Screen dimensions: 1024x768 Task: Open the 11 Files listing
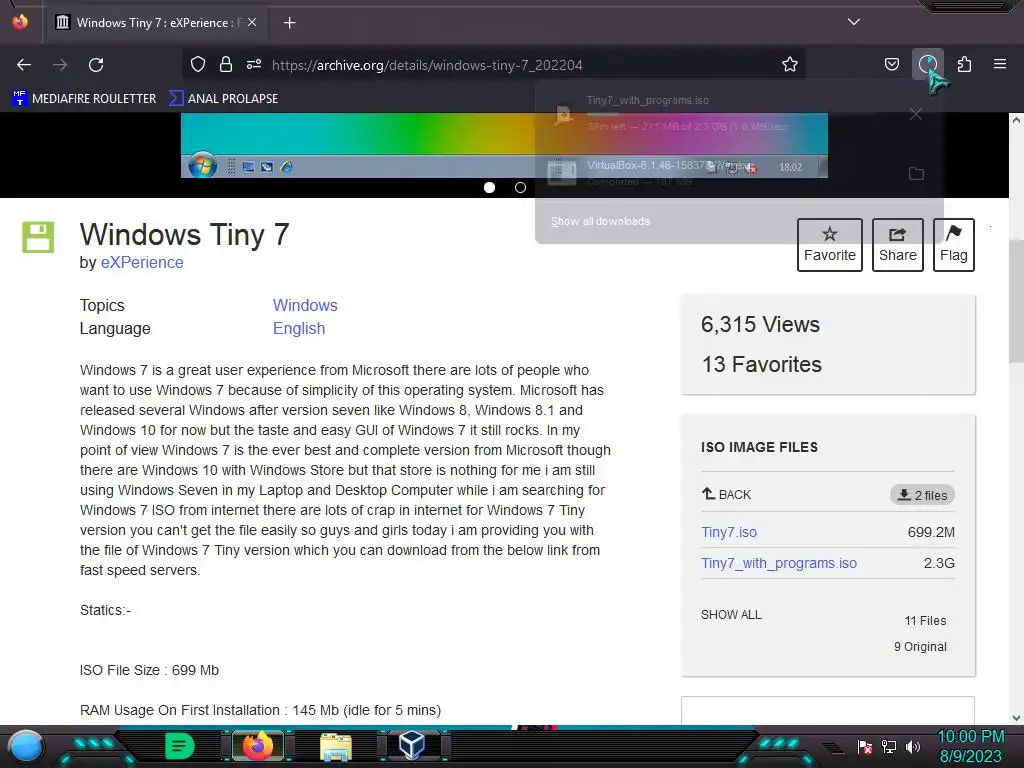[x=925, y=621]
